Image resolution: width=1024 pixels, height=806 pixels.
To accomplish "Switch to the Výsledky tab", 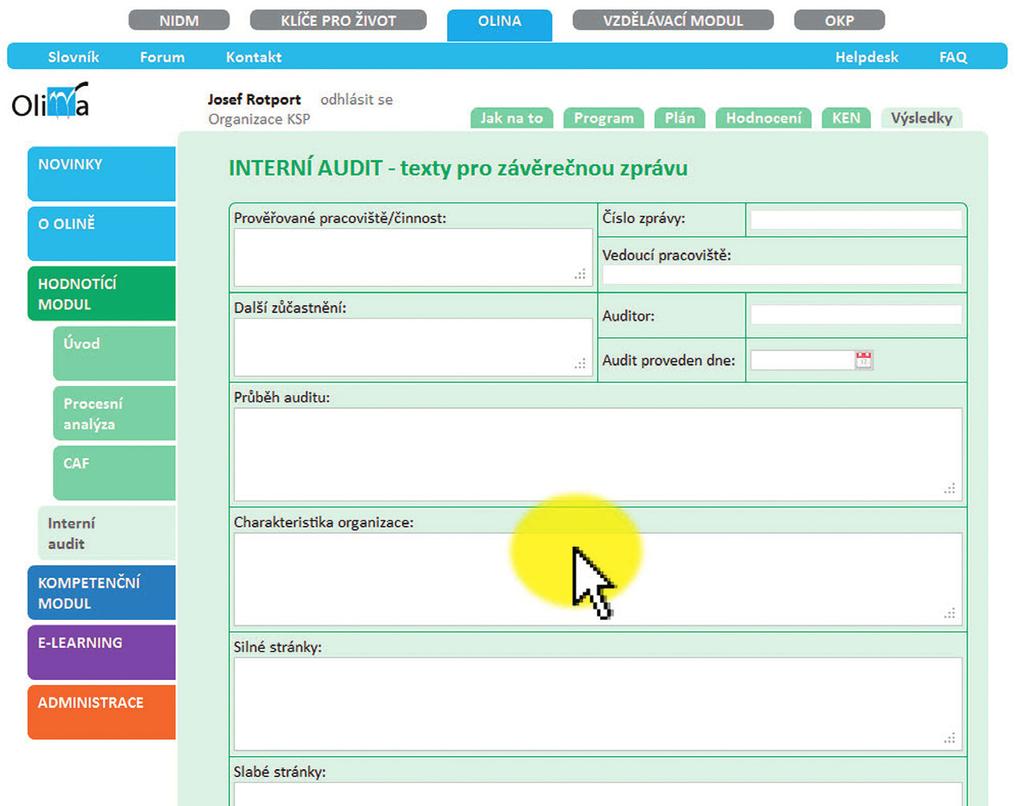I will tap(921, 118).
